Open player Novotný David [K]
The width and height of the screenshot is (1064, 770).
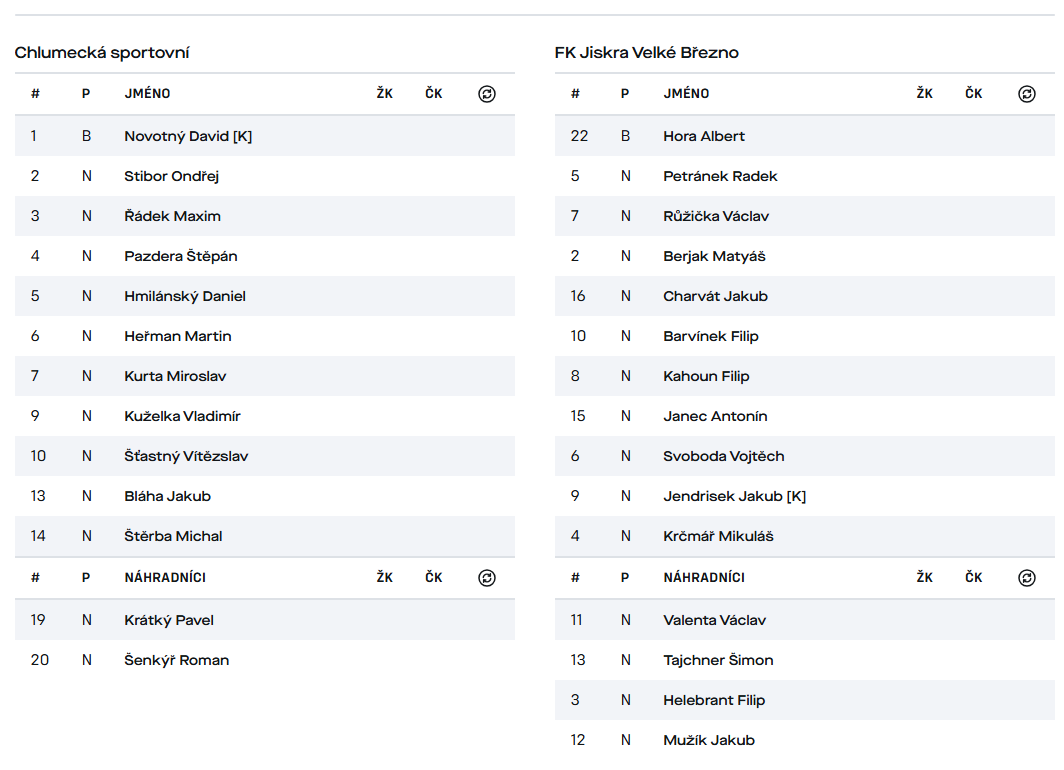pos(188,136)
